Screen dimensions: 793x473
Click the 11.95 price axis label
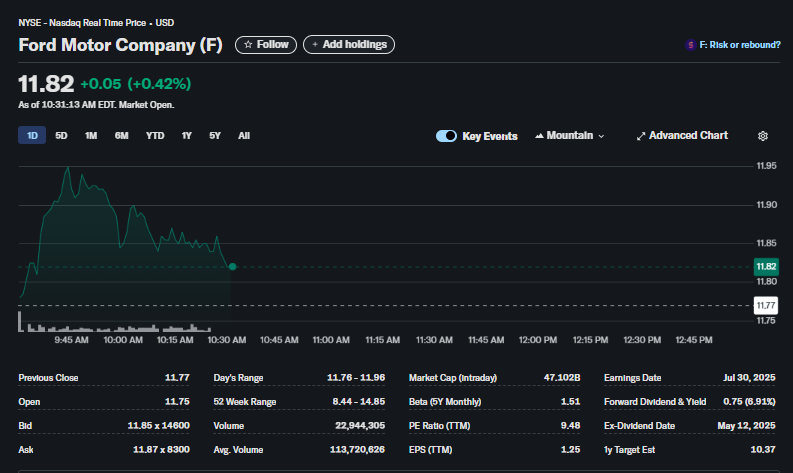767,166
